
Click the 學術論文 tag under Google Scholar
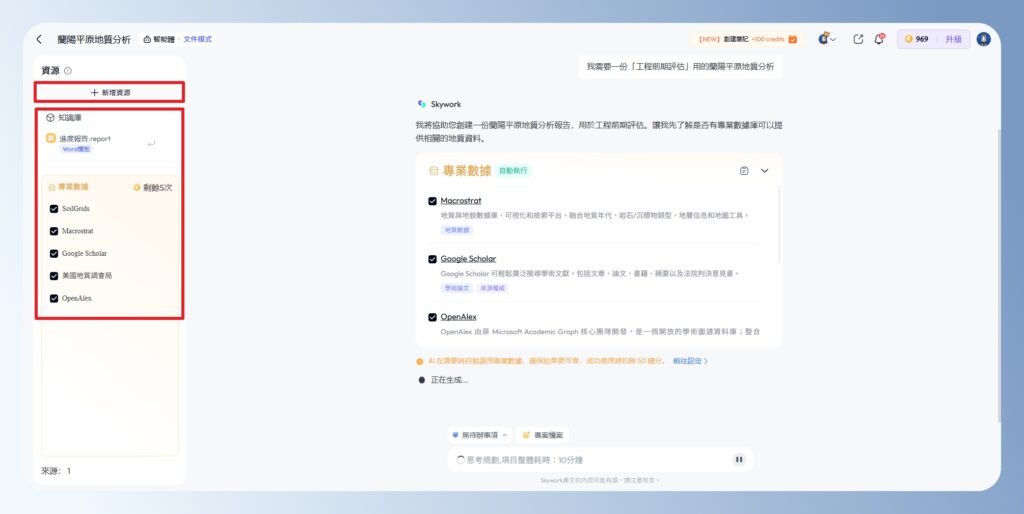coord(456,288)
